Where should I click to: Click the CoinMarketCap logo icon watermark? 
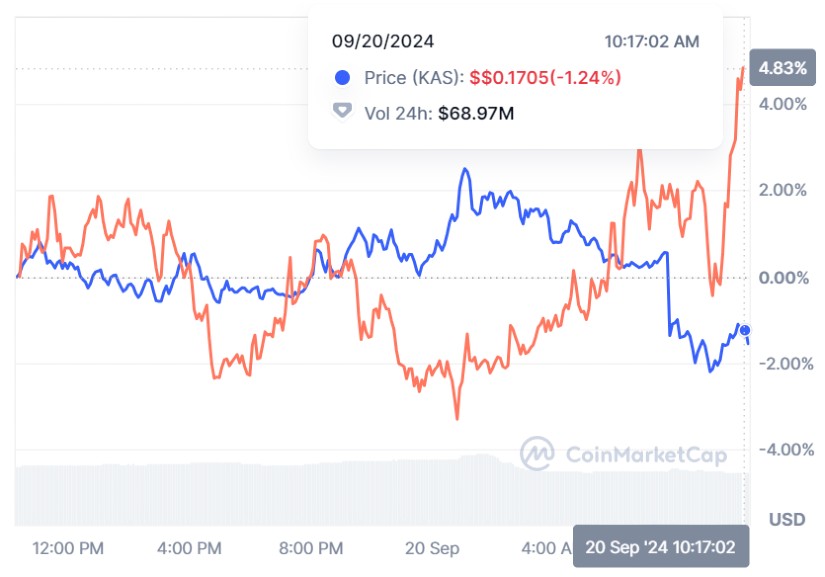pos(538,453)
